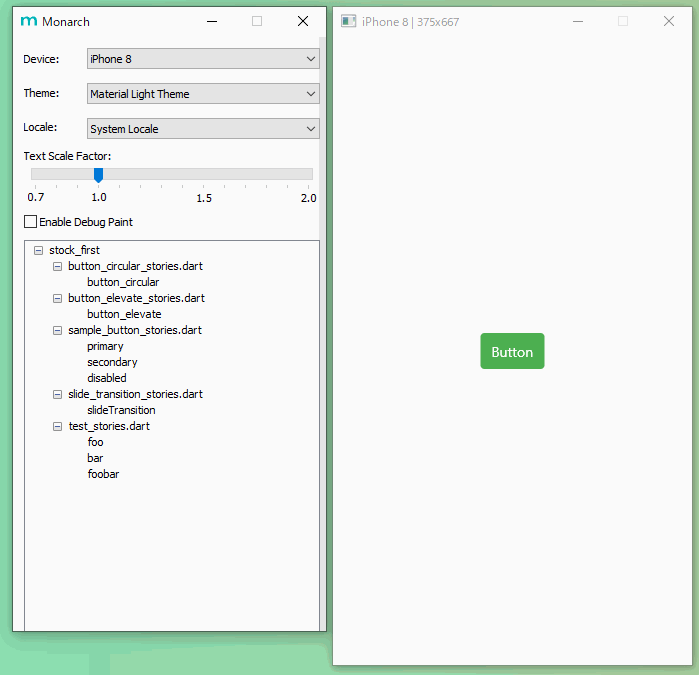Set text scale slider at the 2.0 mark
The image size is (699, 675).
[x=308, y=174]
